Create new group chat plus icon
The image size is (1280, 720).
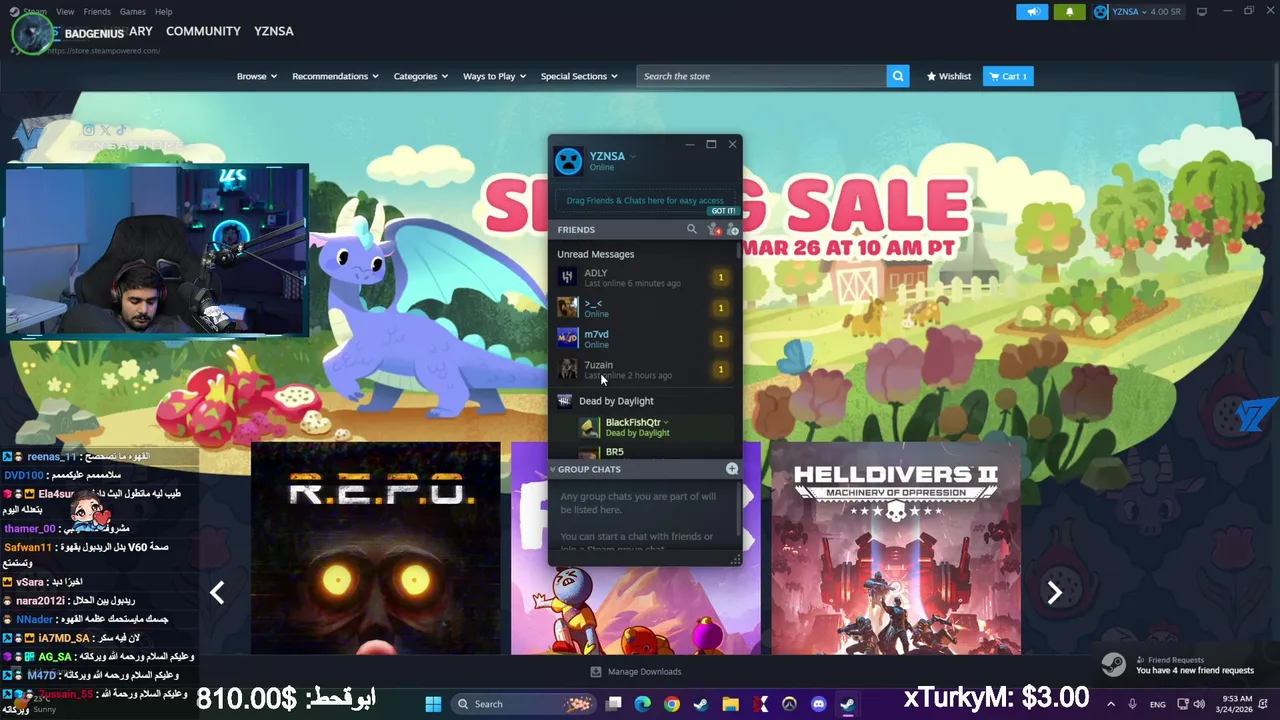(x=732, y=469)
